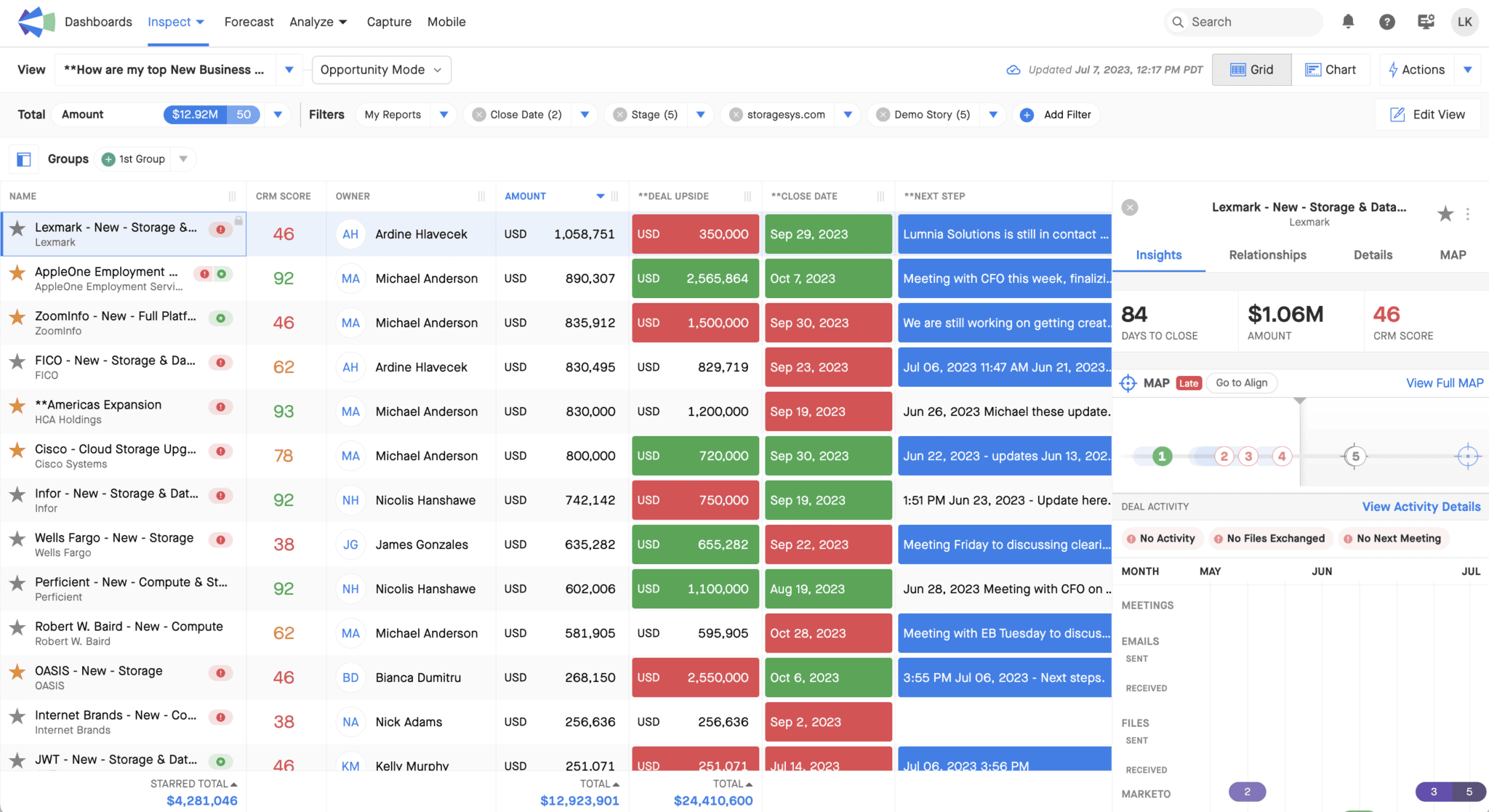This screenshot has height=812, width=1489.
Task: Click the Name column resize handle
Action: point(232,196)
